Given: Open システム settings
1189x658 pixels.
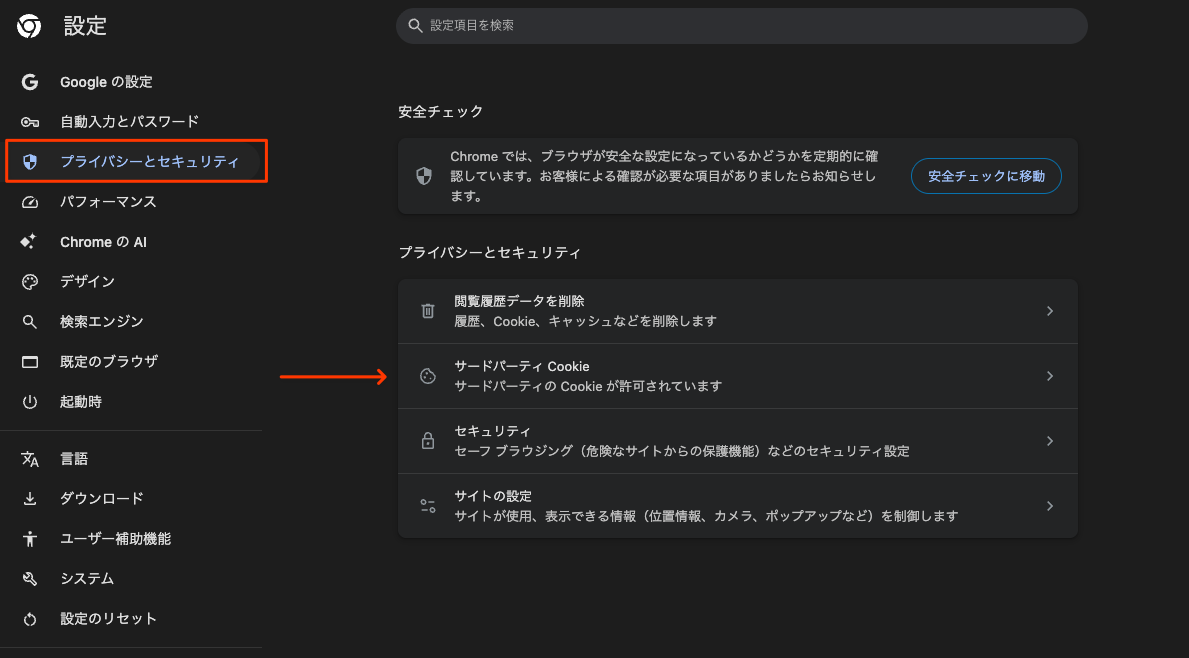Looking at the screenshot, I should coord(87,579).
